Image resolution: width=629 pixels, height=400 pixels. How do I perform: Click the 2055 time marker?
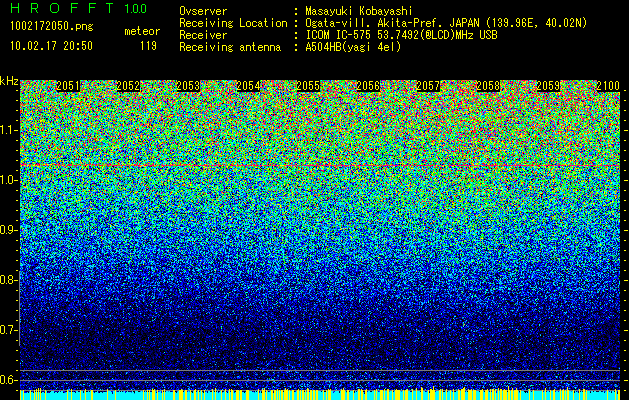pyautogui.click(x=308, y=85)
